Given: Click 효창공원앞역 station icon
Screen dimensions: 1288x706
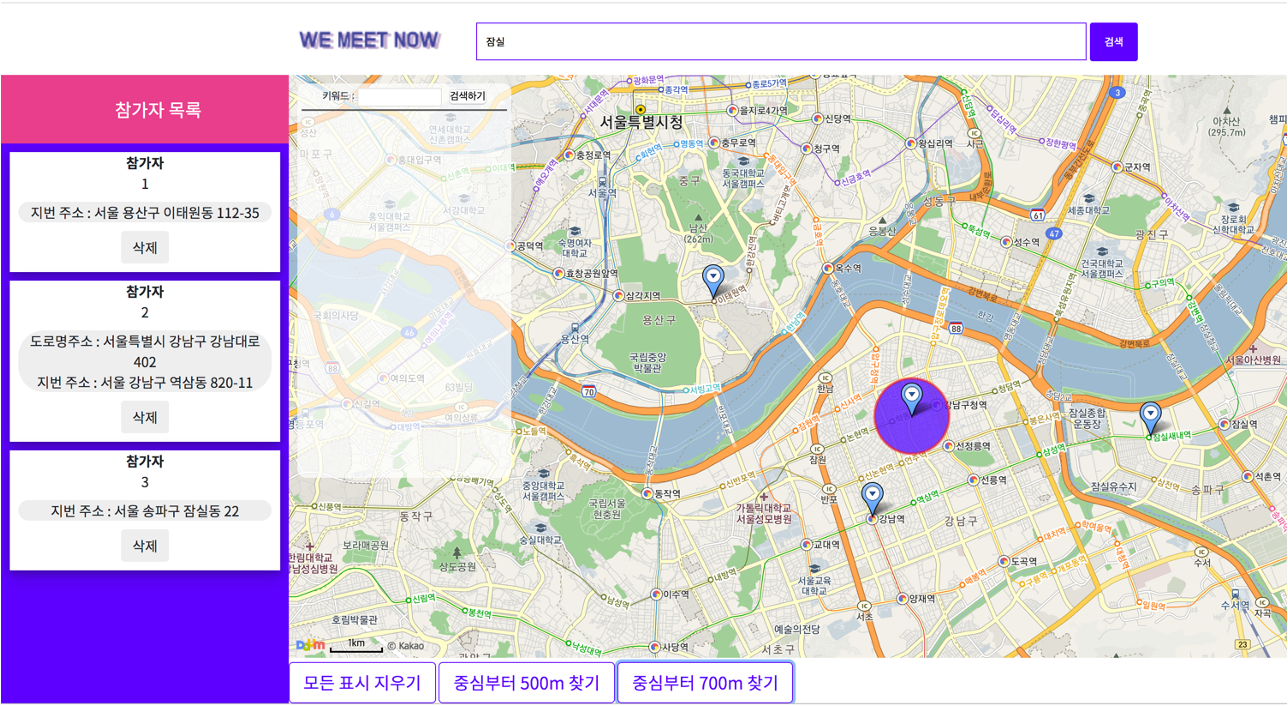Looking at the screenshot, I should [558, 273].
